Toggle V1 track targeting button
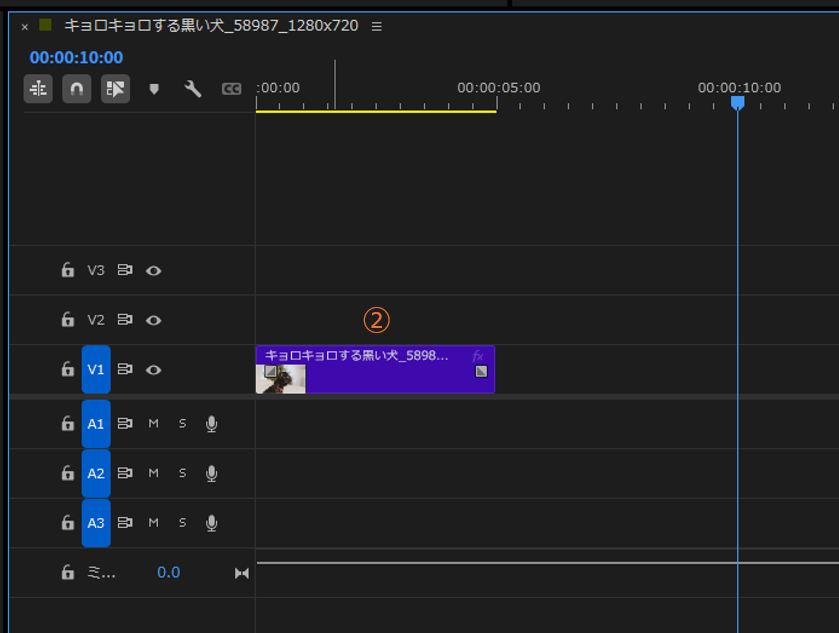 pyautogui.click(x=96, y=369)
